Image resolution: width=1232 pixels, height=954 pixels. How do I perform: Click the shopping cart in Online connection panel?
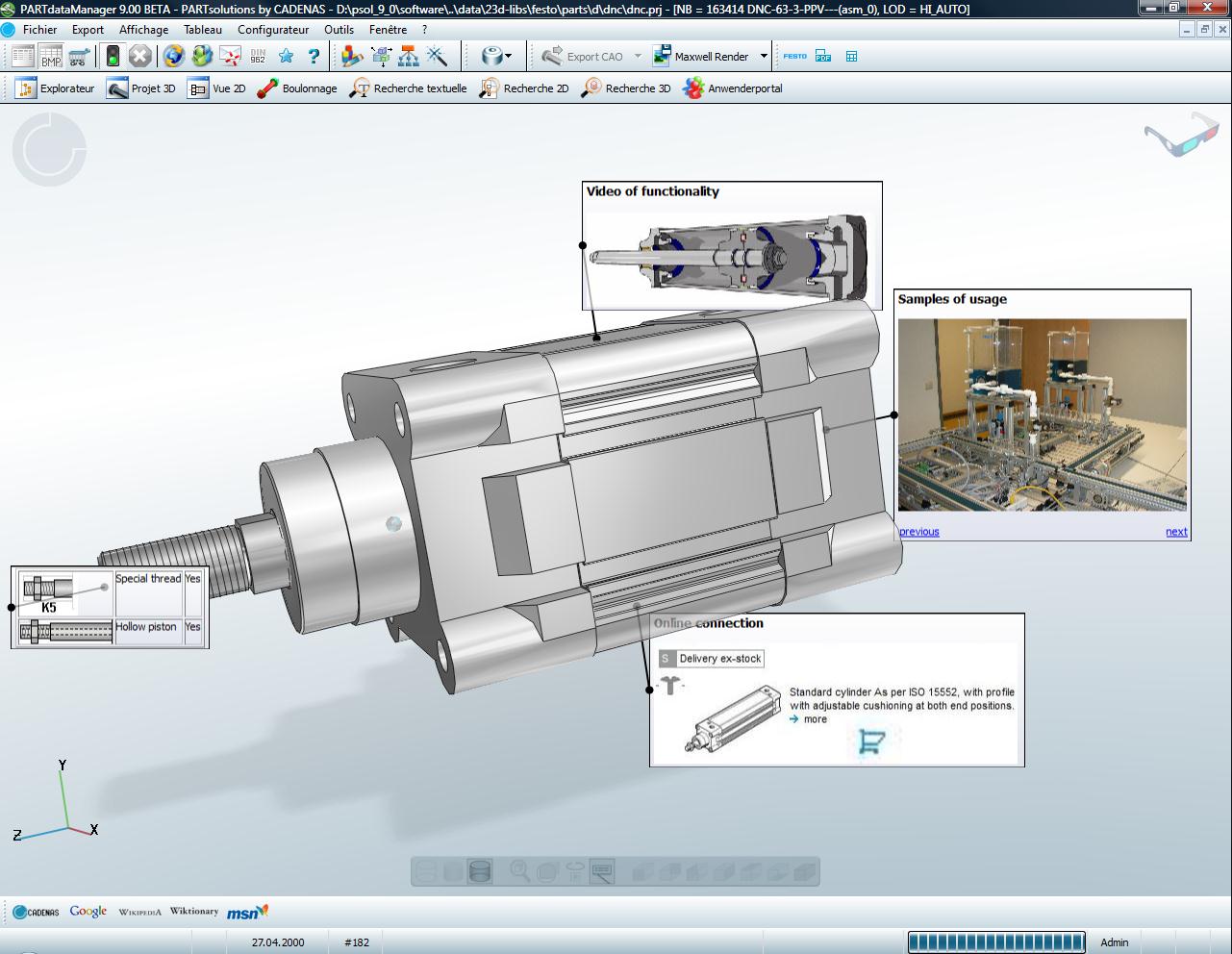pyautogui.click(x=871, y=741)
